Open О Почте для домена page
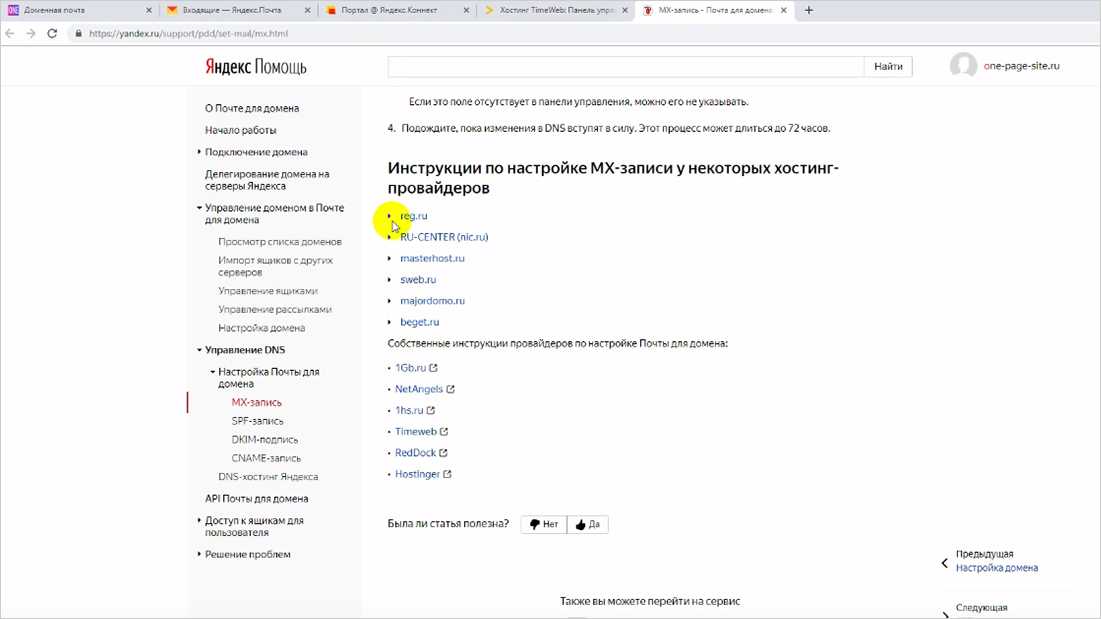Image resolution: width=1101 pixels, height=619 pixels. click(252, 108)
